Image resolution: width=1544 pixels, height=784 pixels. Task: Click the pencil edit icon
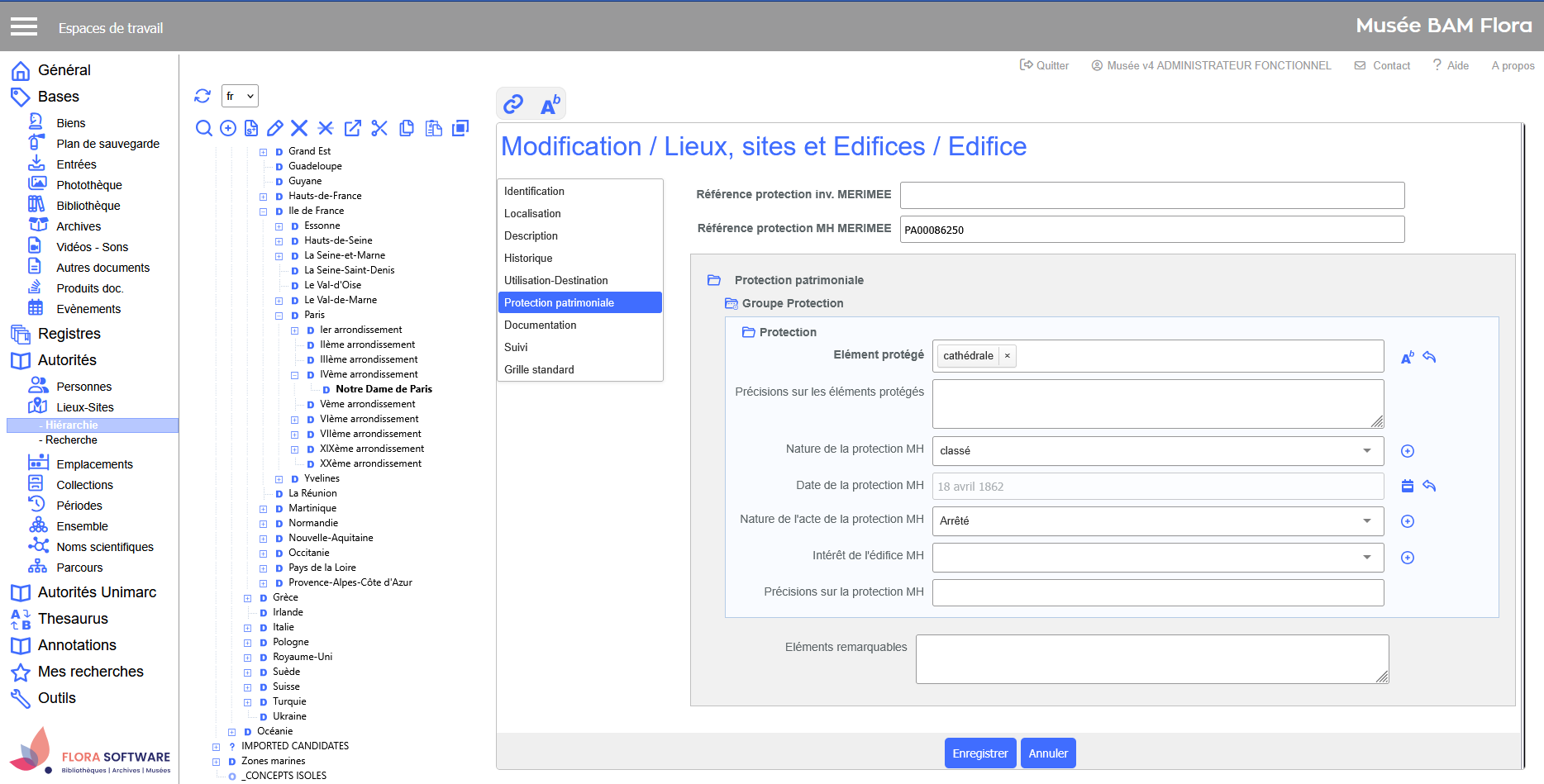[275, 128]
